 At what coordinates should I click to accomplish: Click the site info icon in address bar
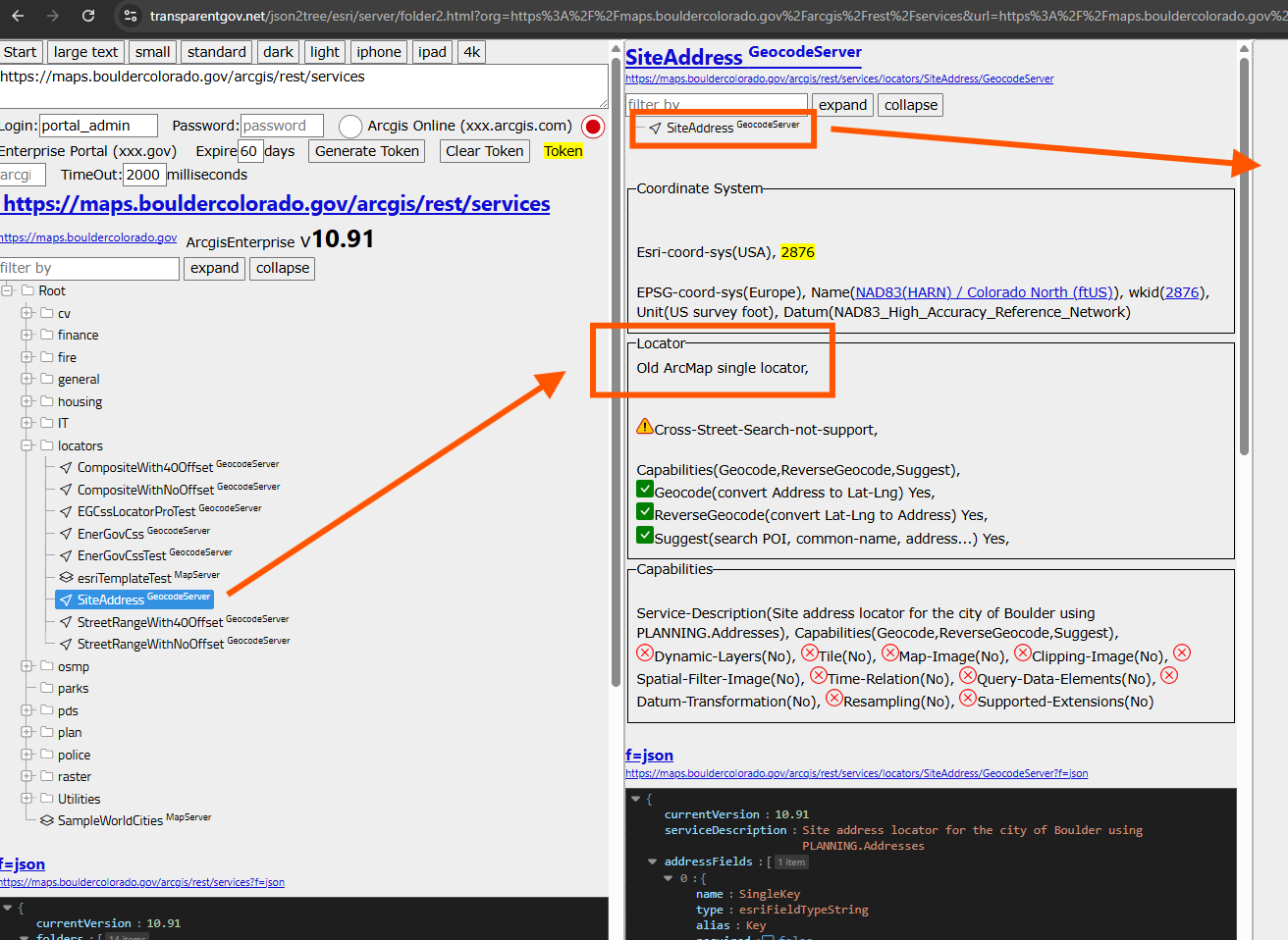pos(130,16)
